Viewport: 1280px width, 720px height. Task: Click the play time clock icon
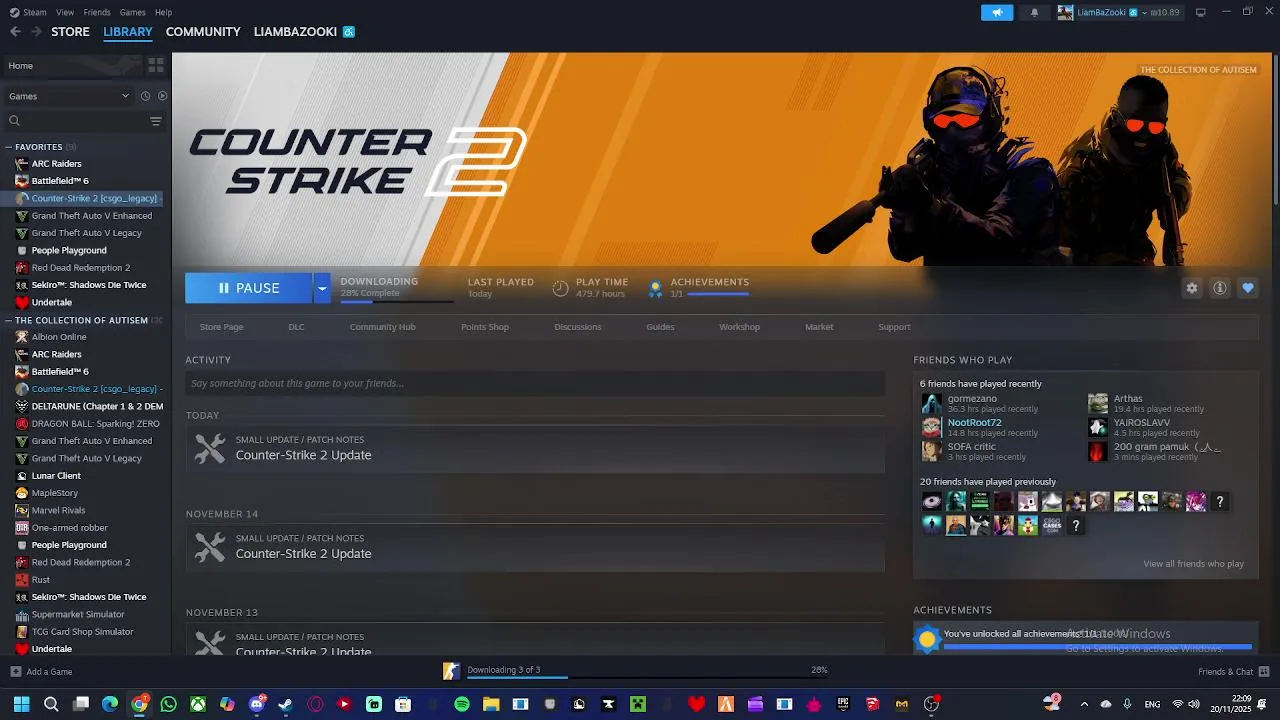(x=560, y=288)
